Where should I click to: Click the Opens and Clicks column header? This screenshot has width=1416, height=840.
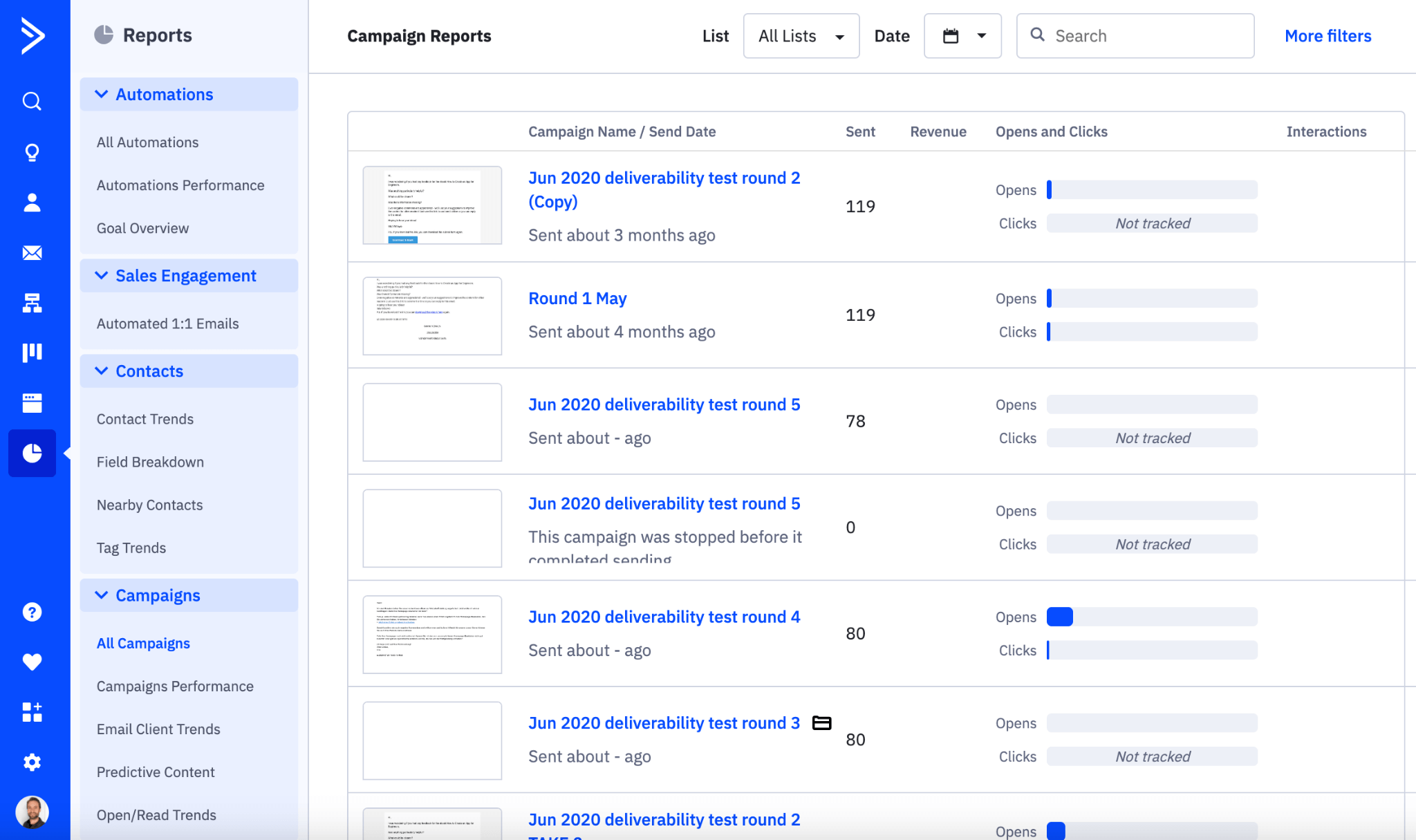[1052, 131]
